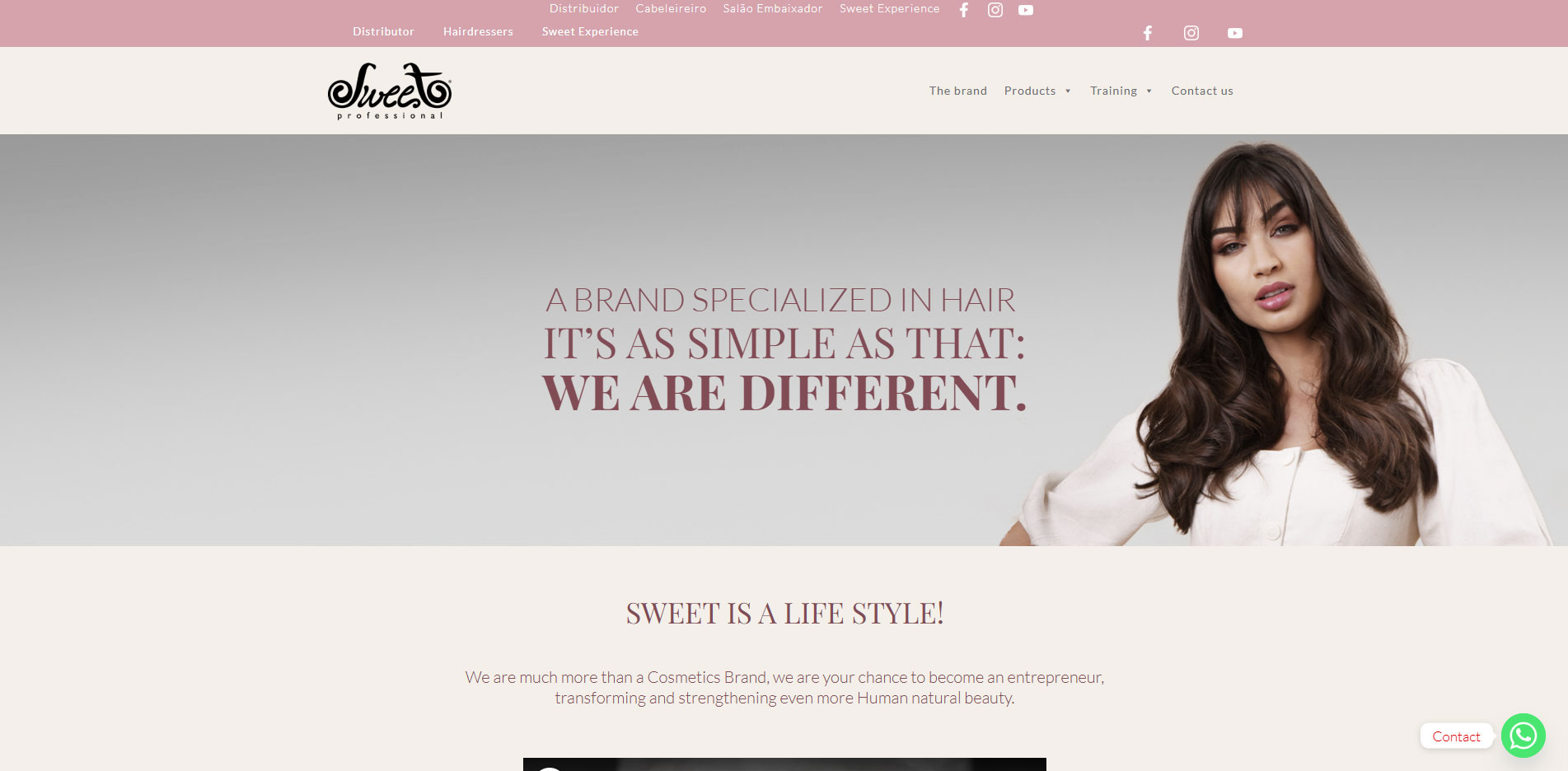Screen dimensions: 1568x771
Task: Click YouTube icon in pink header right
Action: (1235, 33)
